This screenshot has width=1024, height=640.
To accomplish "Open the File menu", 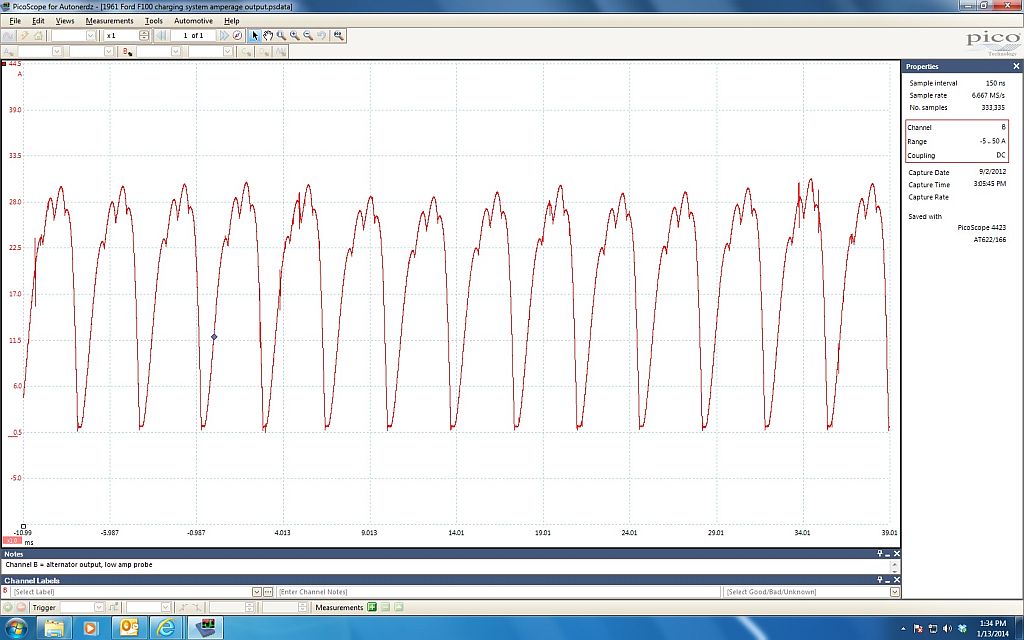I will pyautogui.click(x=15, y=21).
